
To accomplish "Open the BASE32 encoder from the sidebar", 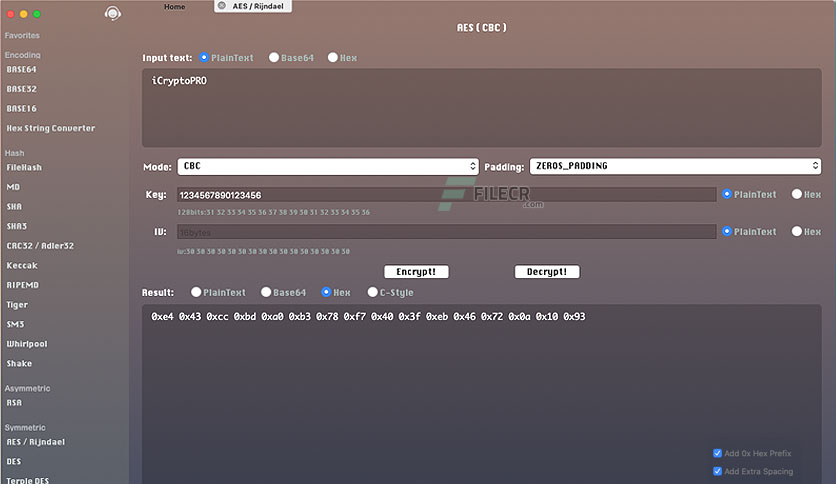I will pyautogui.click(x=21, y=89).
